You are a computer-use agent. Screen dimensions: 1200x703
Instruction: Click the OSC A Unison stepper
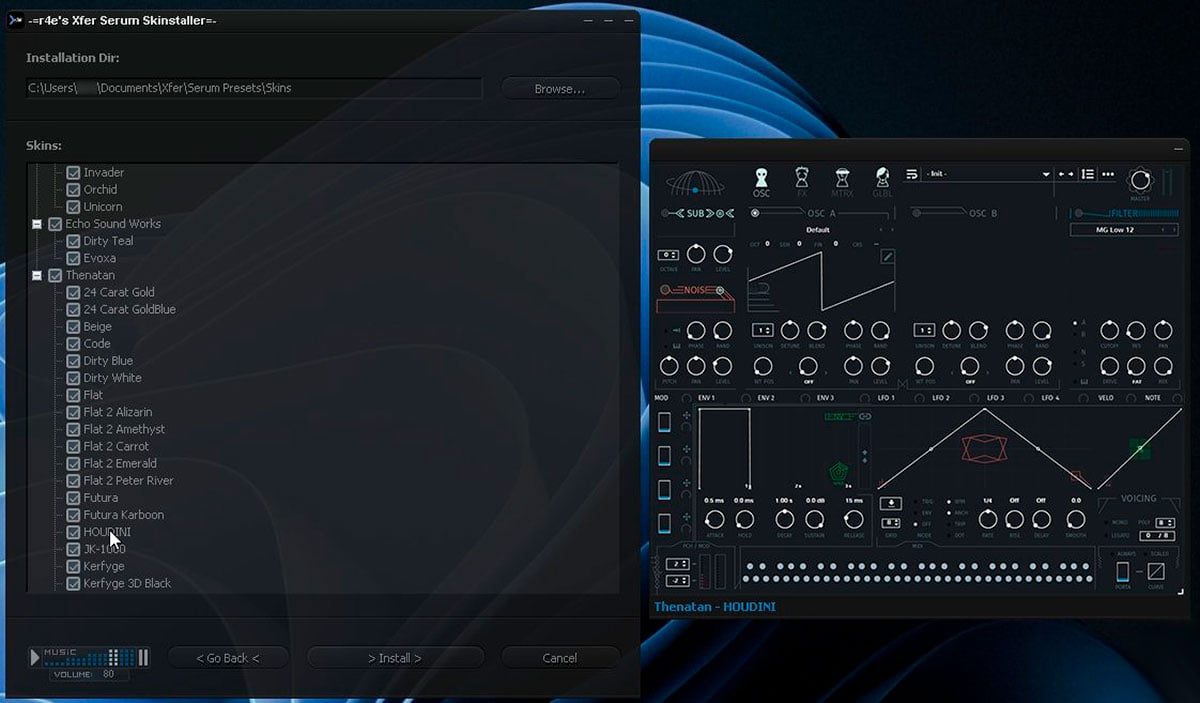point(763,331)
